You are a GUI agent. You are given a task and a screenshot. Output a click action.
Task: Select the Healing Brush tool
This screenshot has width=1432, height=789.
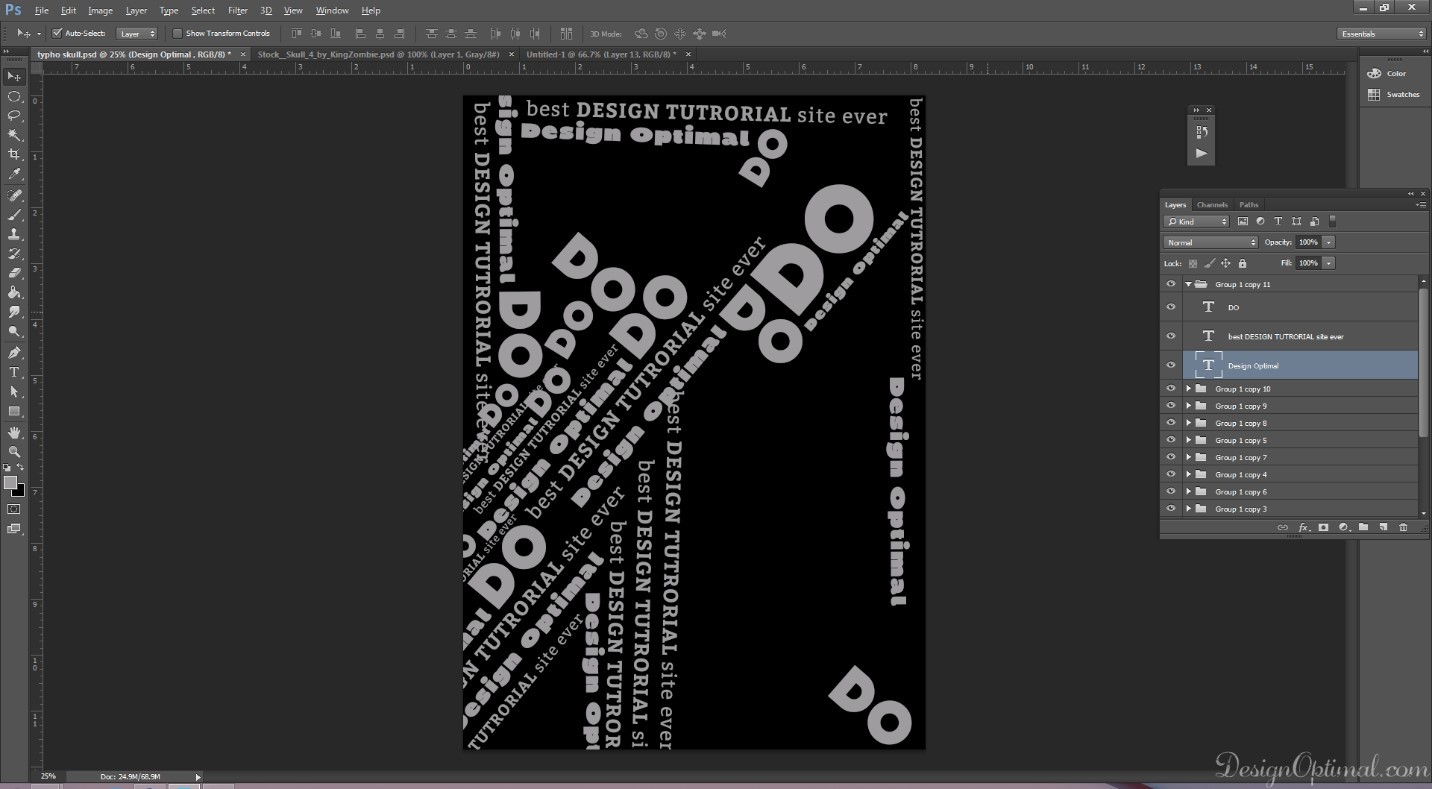tap(14, 195)
